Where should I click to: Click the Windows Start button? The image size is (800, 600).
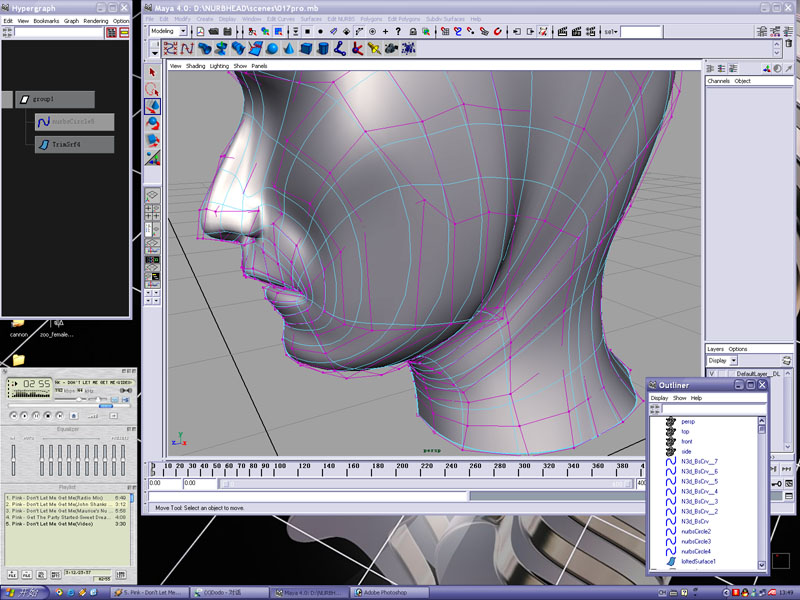(x=23, y=592)
